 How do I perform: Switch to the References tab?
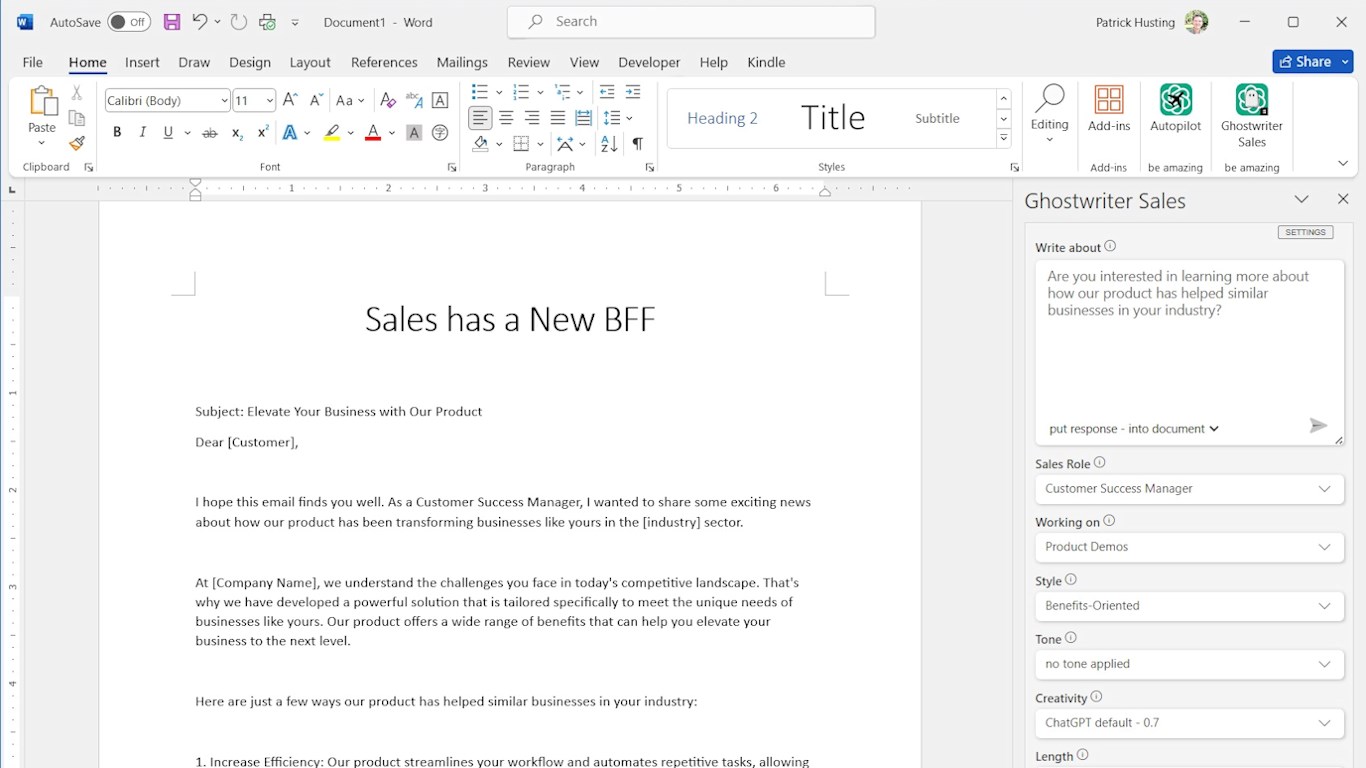click(x=384, y=62)
